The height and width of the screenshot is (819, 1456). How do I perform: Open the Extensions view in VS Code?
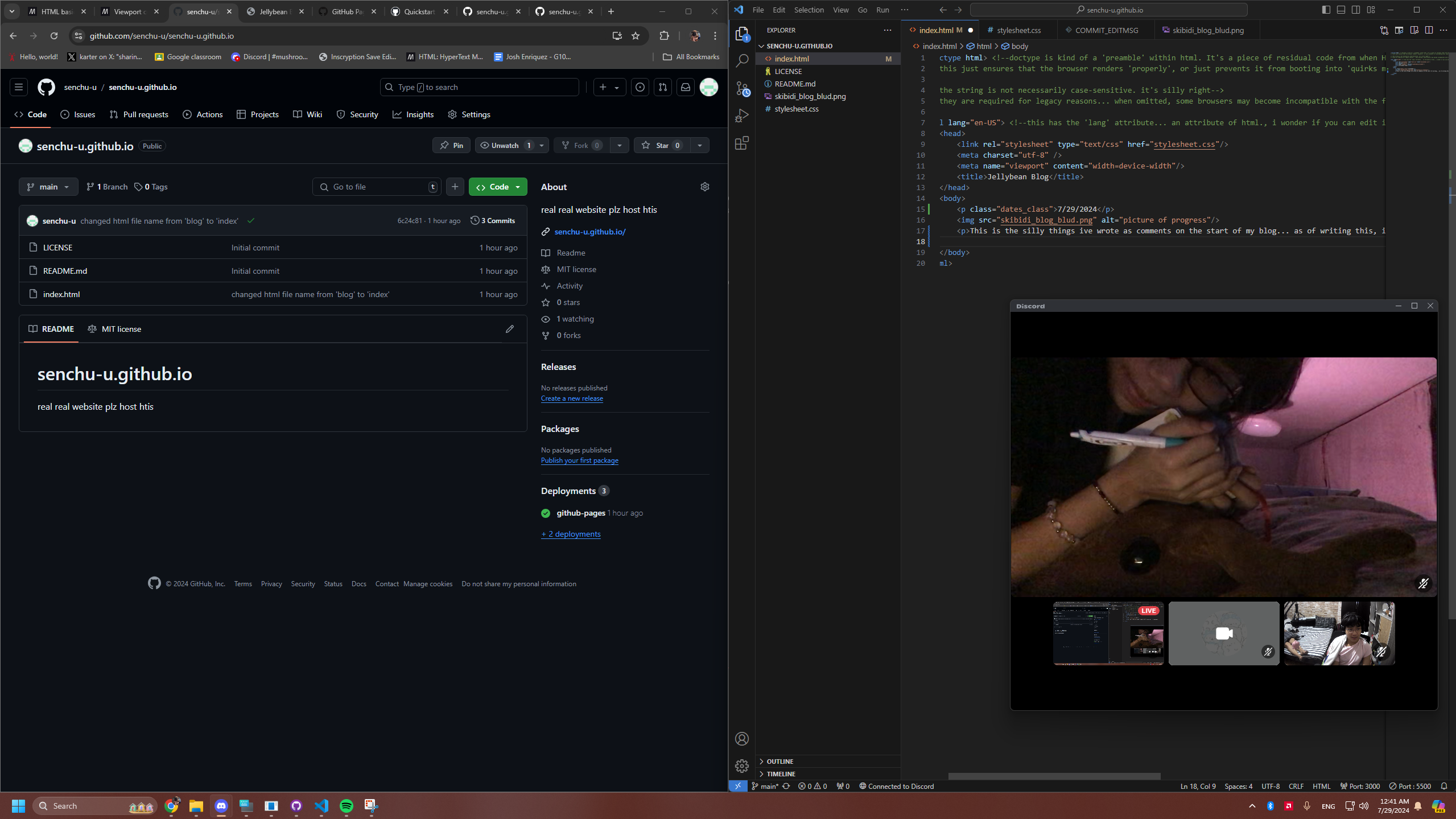pos(742,143)
